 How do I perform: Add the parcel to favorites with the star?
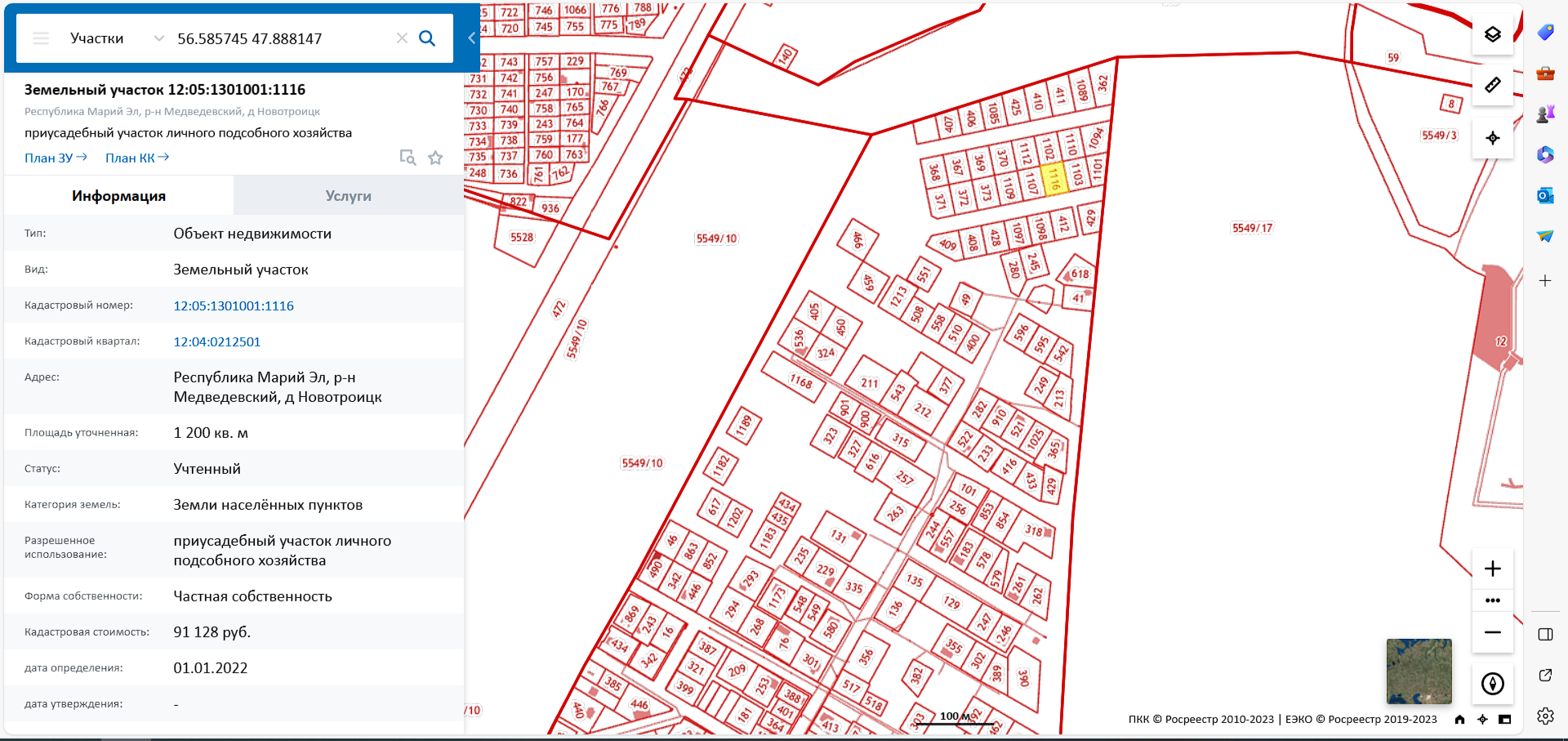pyautogui.click(x=435, y=158)
